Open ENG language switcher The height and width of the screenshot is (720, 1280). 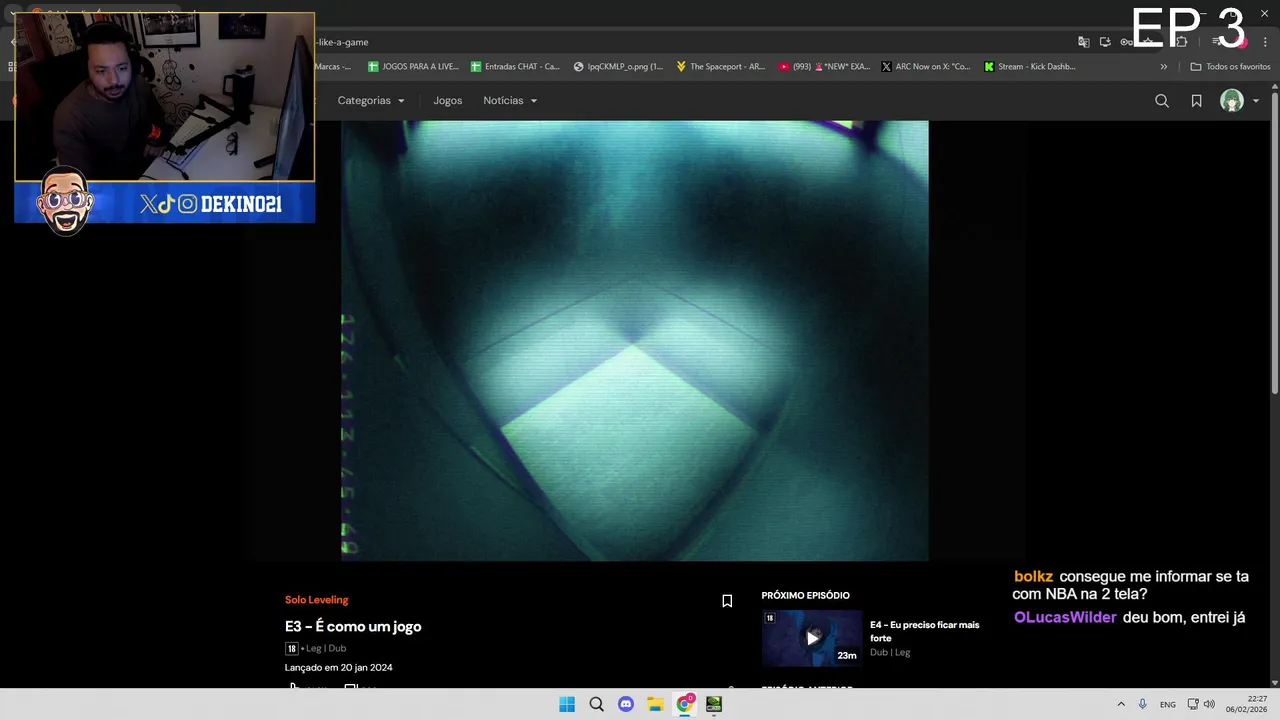click(1168, 704)
